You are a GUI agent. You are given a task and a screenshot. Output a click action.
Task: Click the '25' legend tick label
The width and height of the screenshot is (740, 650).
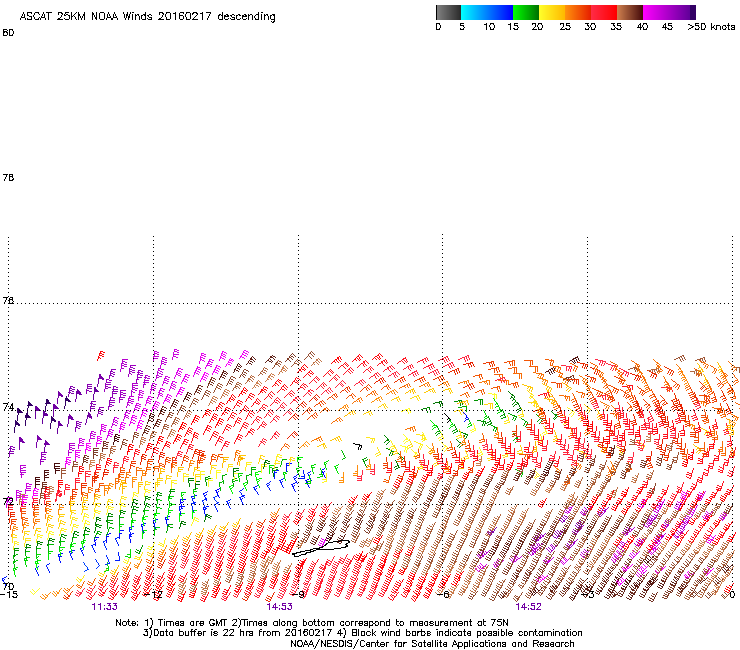(565, 27)
